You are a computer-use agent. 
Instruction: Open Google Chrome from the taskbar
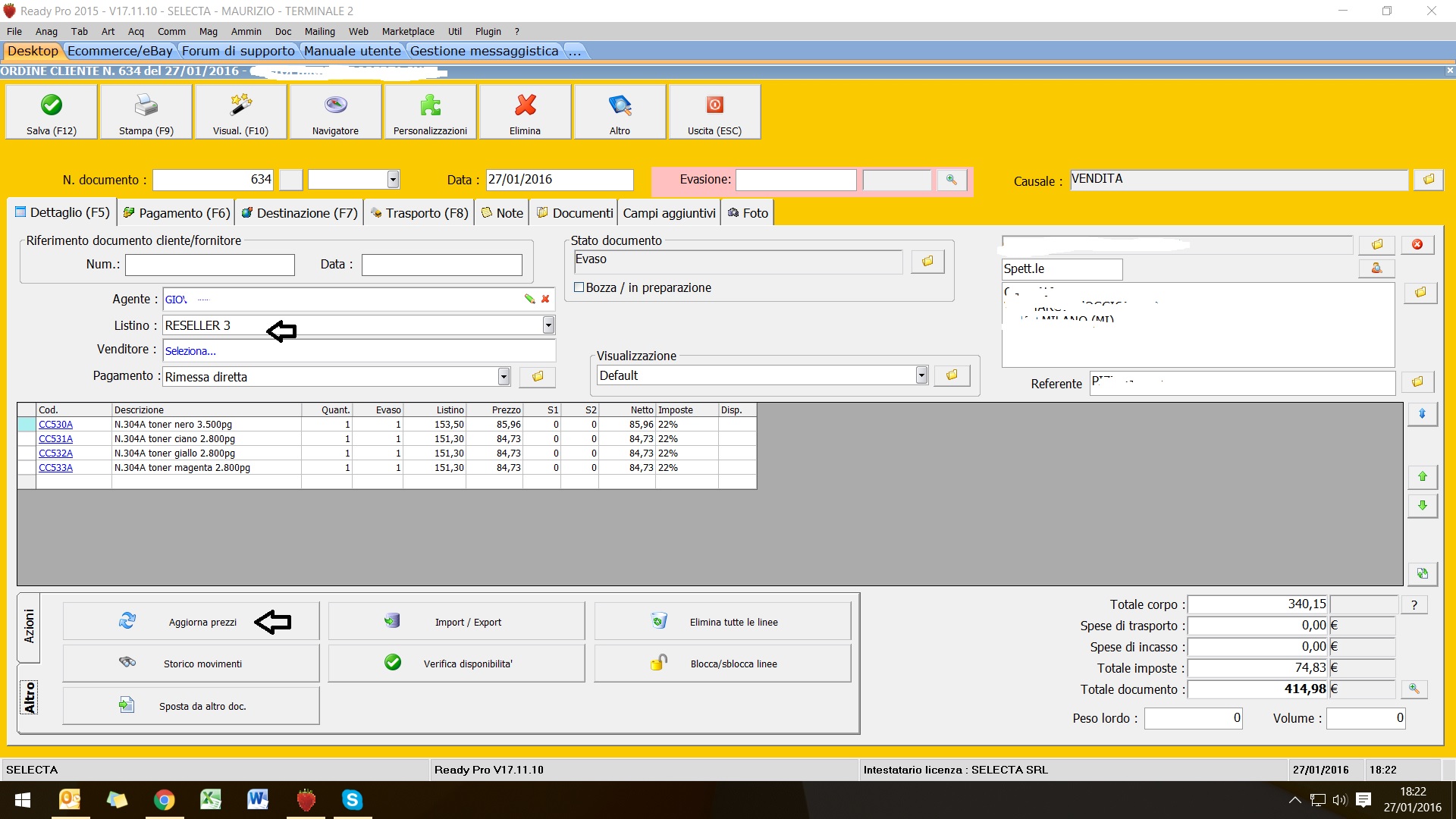coord(164,799)
